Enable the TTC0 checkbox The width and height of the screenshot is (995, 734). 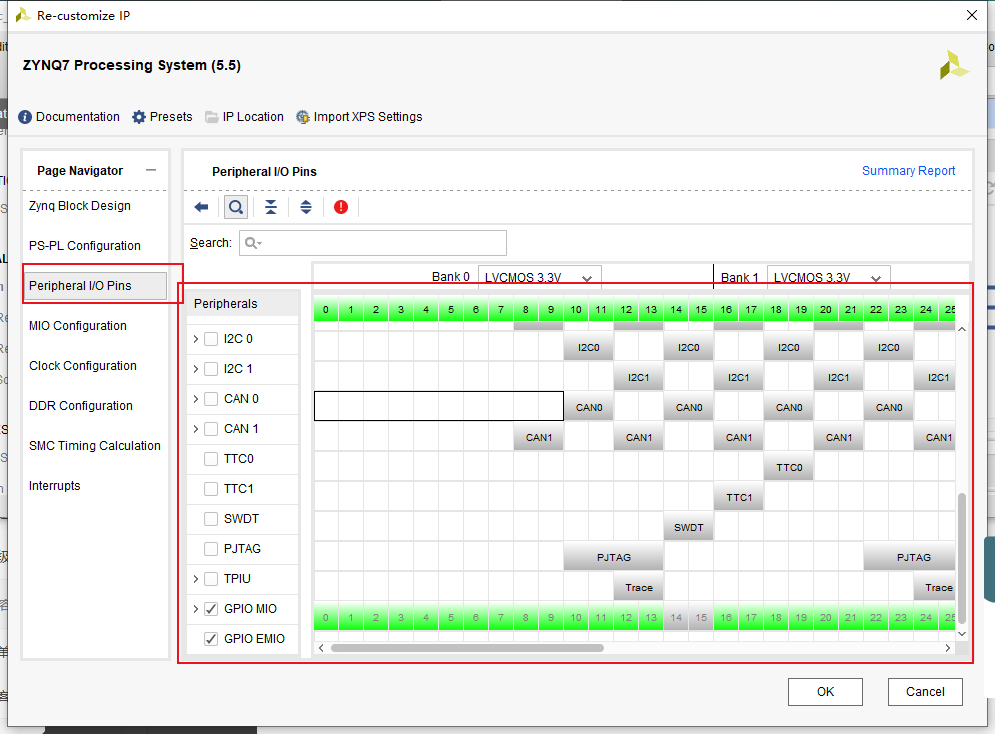(211, 459)
